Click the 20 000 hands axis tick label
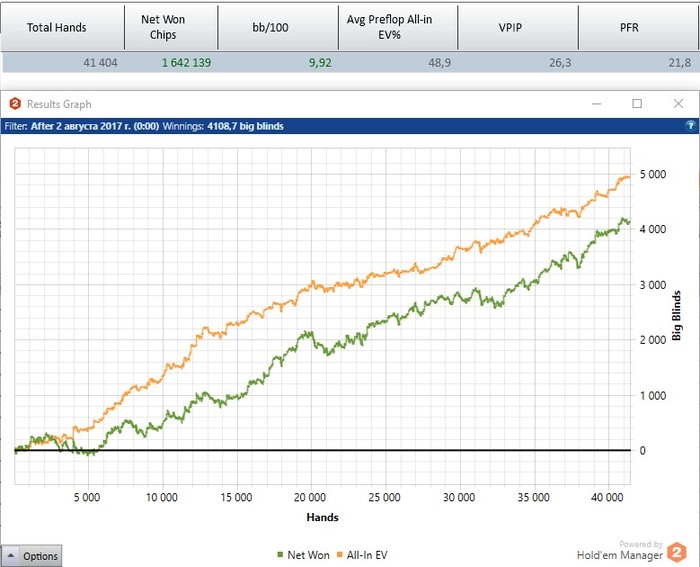Image resolution: width=700 pixels, height=567 pixels. pos(310,497)
